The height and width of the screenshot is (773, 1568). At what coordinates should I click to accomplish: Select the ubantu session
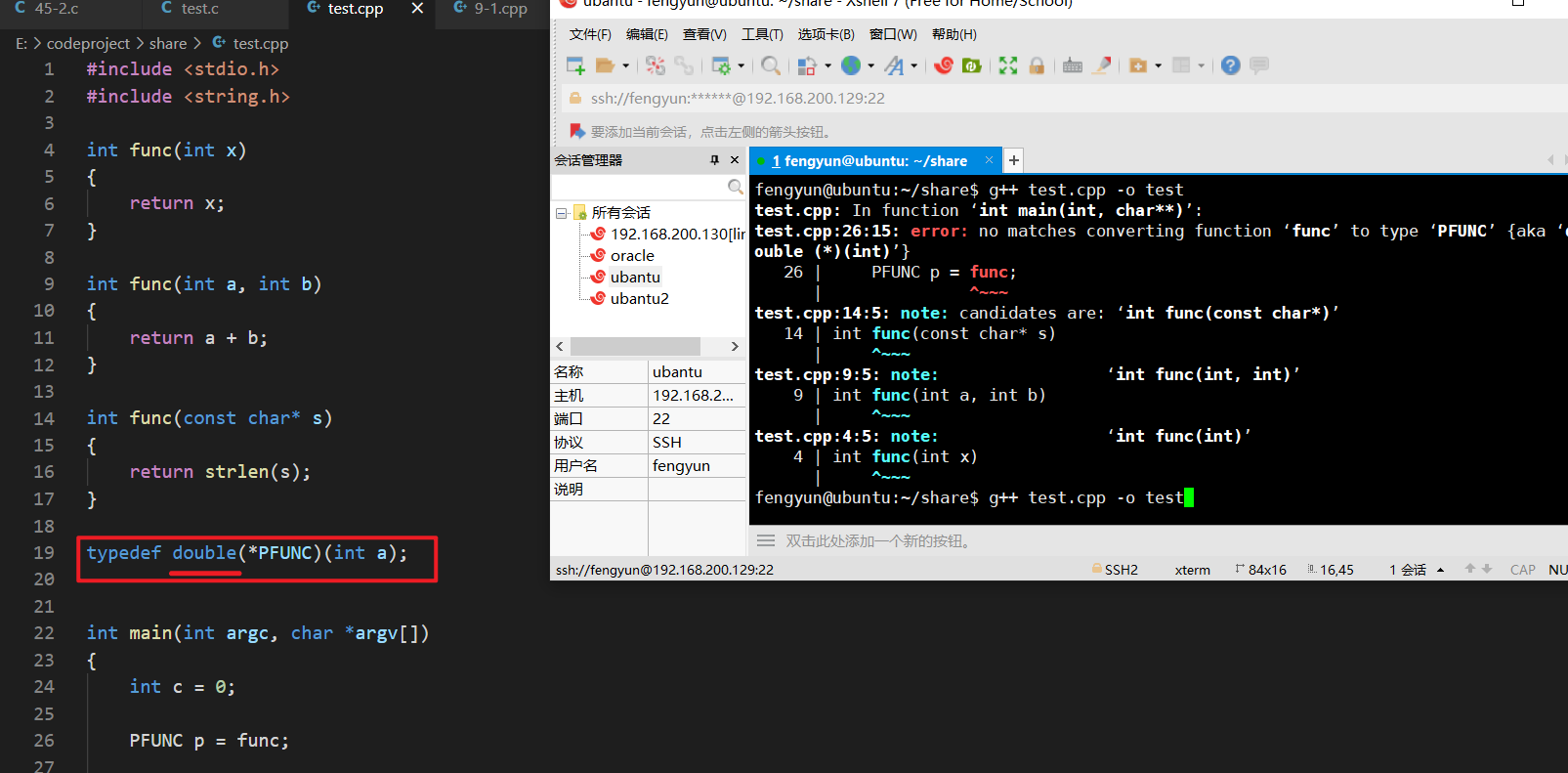[x=635, y=277]
